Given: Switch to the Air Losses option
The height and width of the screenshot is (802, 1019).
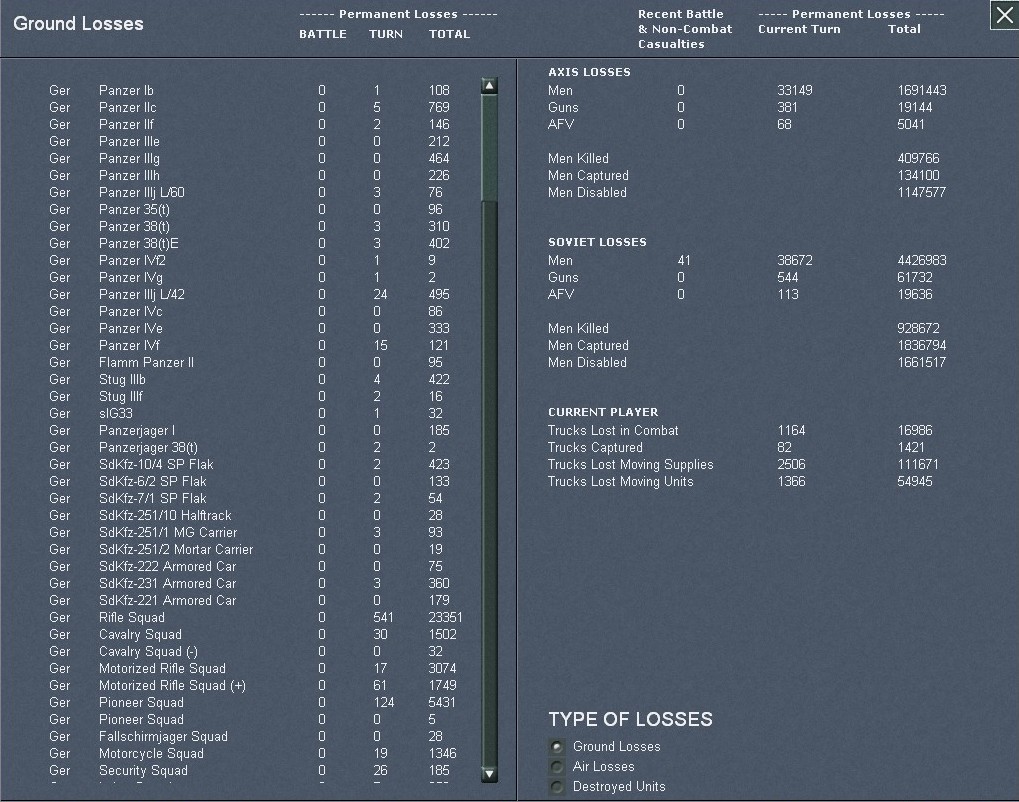Looking at the screenshot, I should (x=556, y=767).
